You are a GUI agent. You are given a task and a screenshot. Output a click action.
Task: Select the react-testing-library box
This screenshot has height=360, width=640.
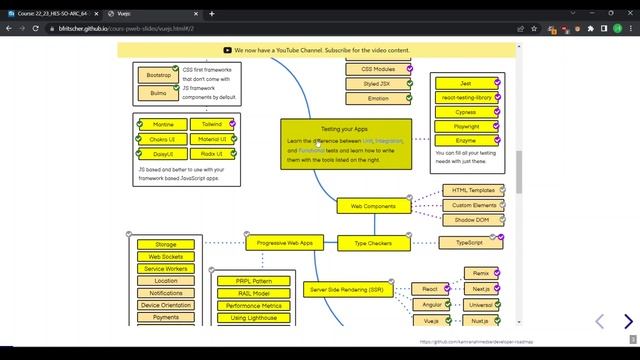(467, 98)
